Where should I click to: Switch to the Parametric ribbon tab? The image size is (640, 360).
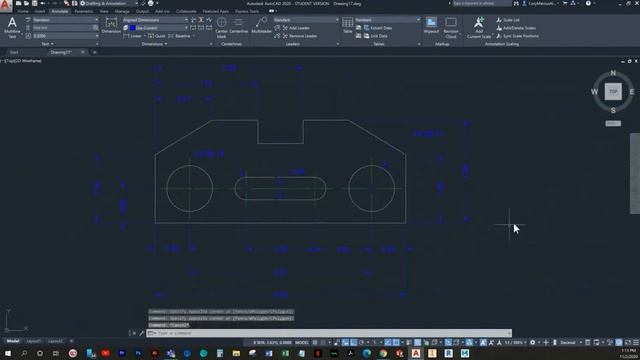tap(84, 11)
